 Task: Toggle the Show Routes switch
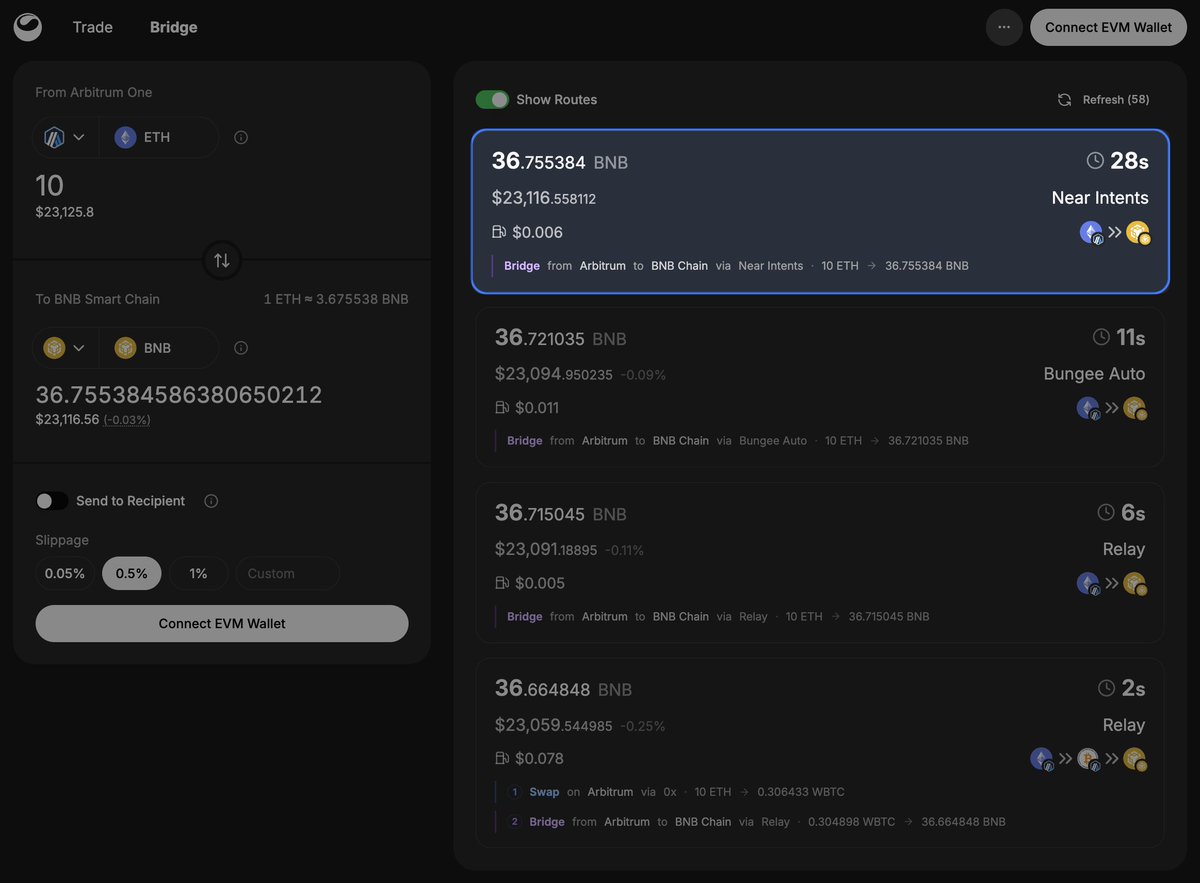click(492, 100)
